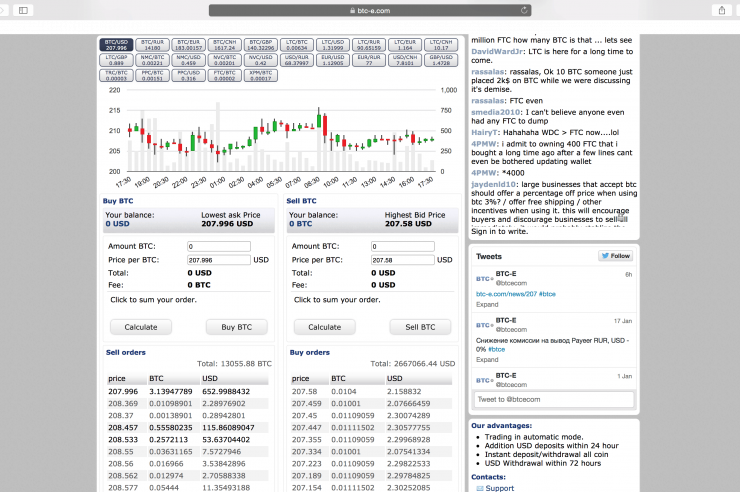
Task: Select the LTC/USD pair tab
Action: (333, 45)
